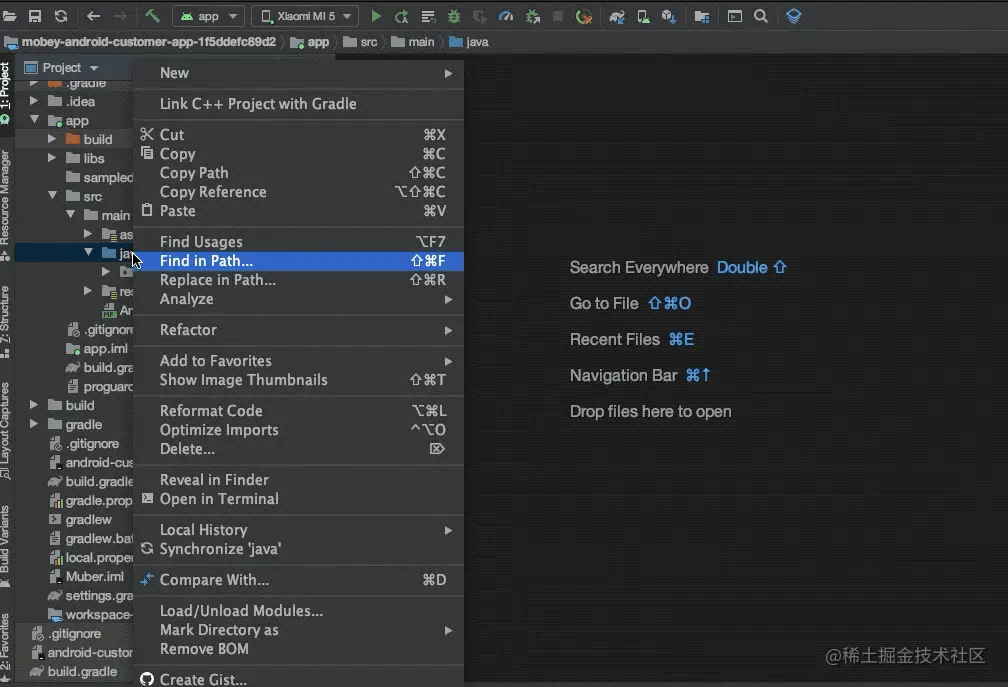1008x687 pixels.
Task: Run the app on Xiaomi MI 5
Action: point(377,16)
